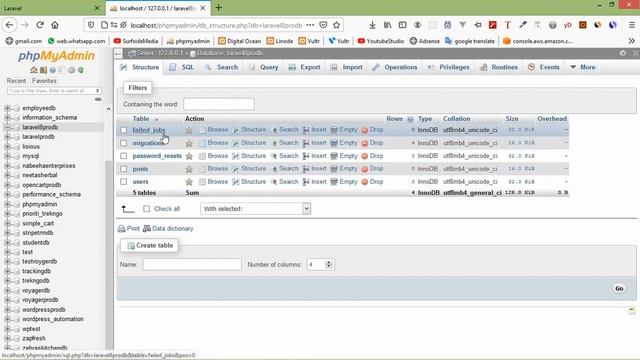Open Firefox library icon
Image resolution: width=640 pixels, height=360 pixels.
tap(387, 25)
